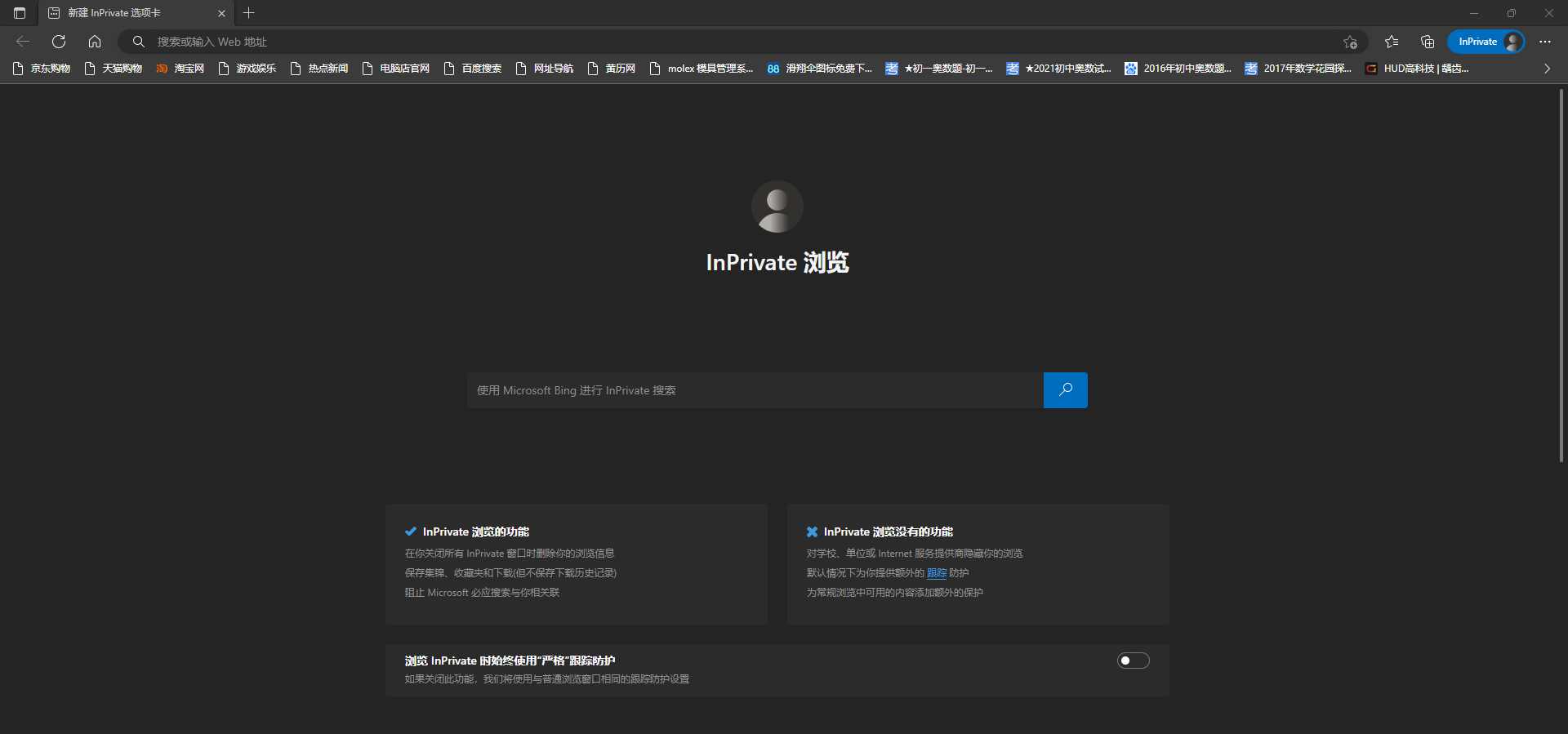The image size is (1568, 734).
Task: Open a new tab with plus button
Action: pos(249,13)
